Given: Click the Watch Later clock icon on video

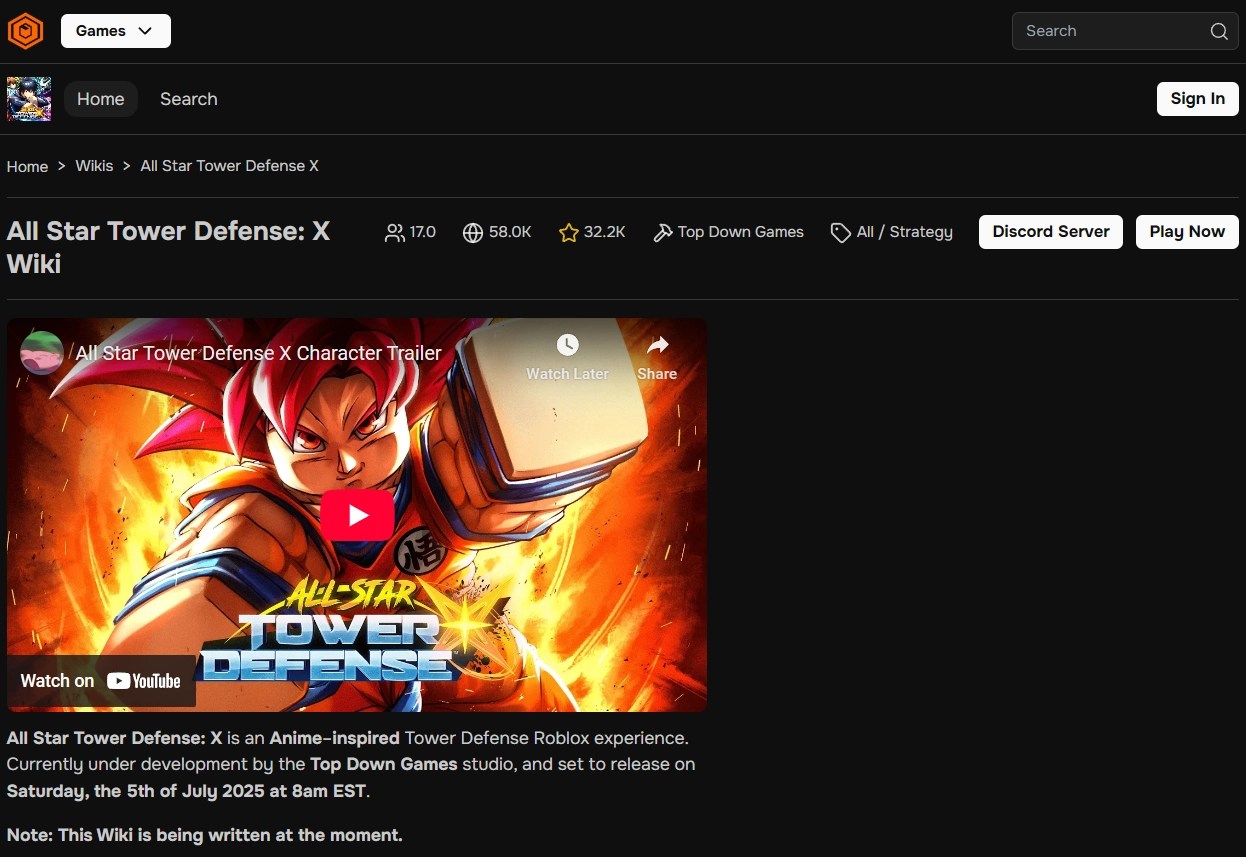Looking at the screenshot, I should coord(567,344).
